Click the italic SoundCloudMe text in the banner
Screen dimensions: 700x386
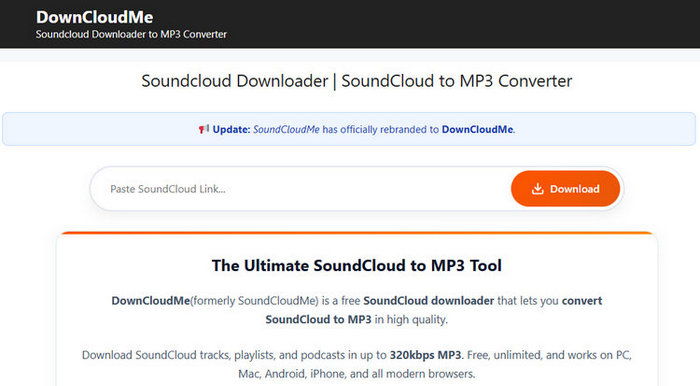(x=286, y=129)
